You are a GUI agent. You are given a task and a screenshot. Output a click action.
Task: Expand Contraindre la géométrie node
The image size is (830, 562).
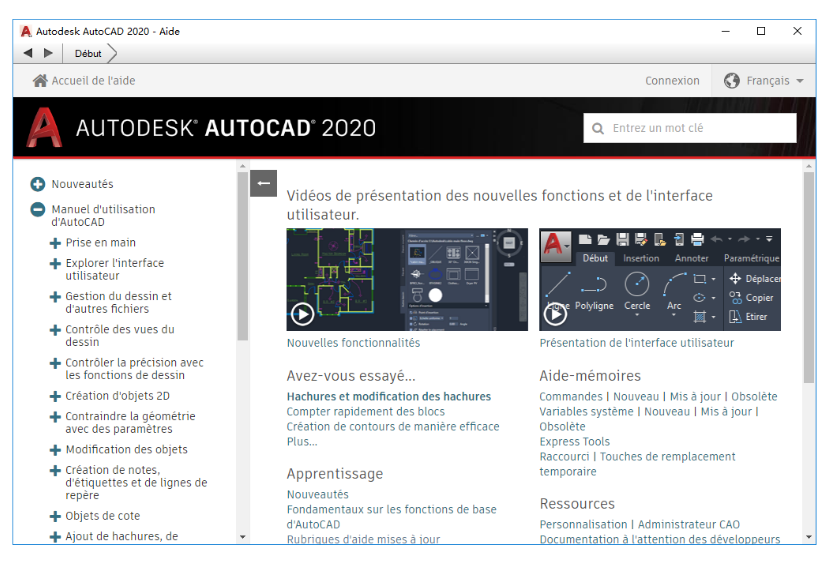[x=55, y=416]
